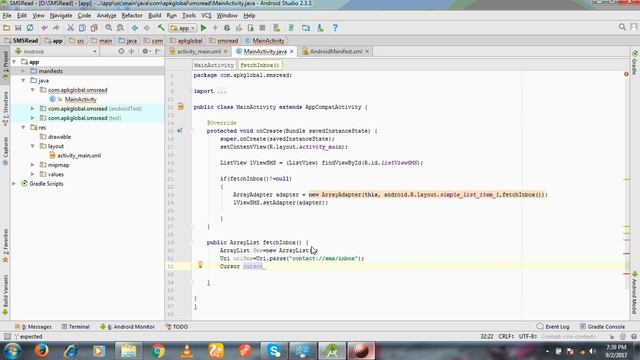The width and height of the screenshot is (640, 360).
Task: Open the TODO tool window
Action: tap(177, 327)
